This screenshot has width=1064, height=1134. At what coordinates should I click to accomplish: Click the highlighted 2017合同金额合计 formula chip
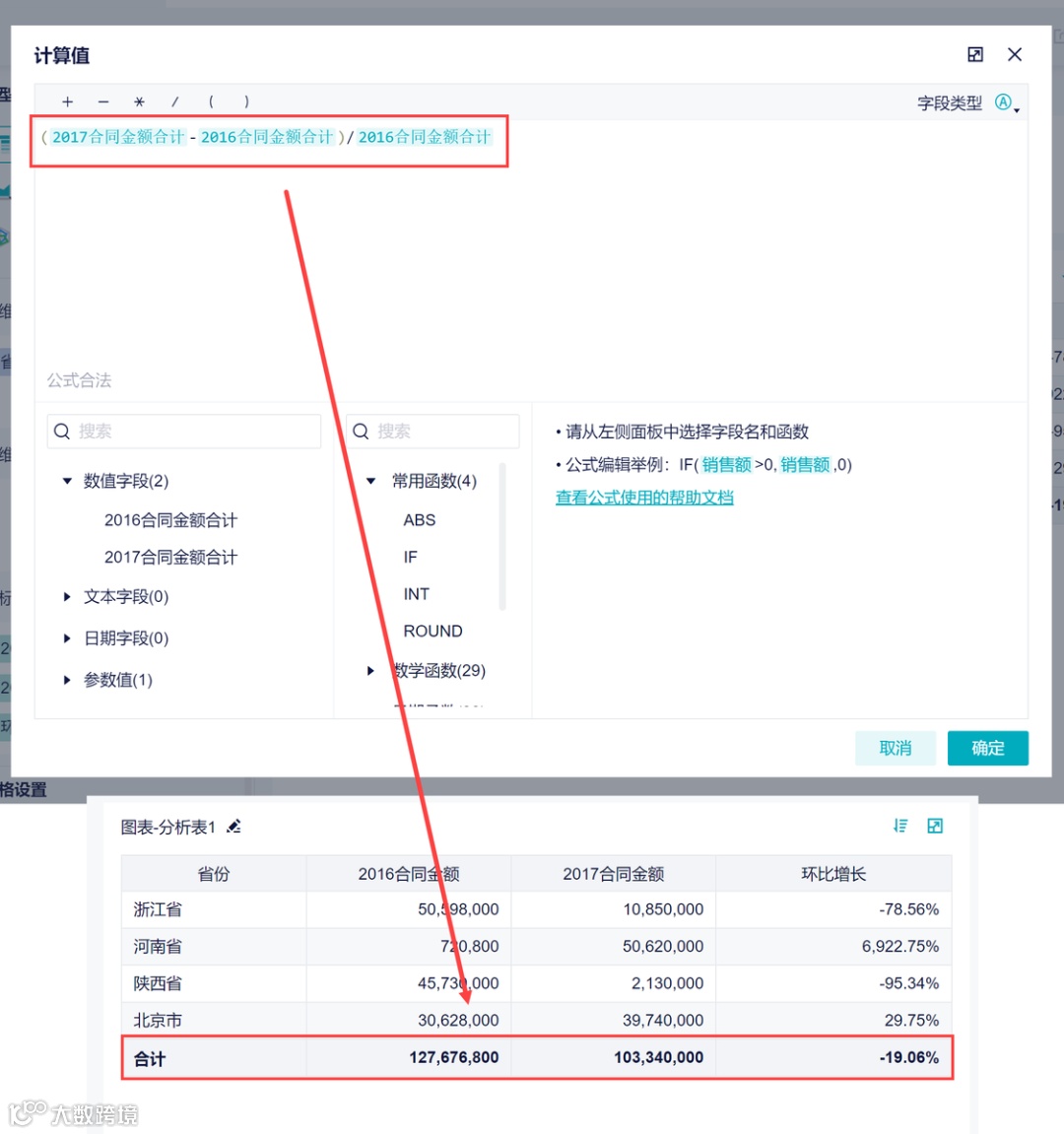(x=117, y=137)
